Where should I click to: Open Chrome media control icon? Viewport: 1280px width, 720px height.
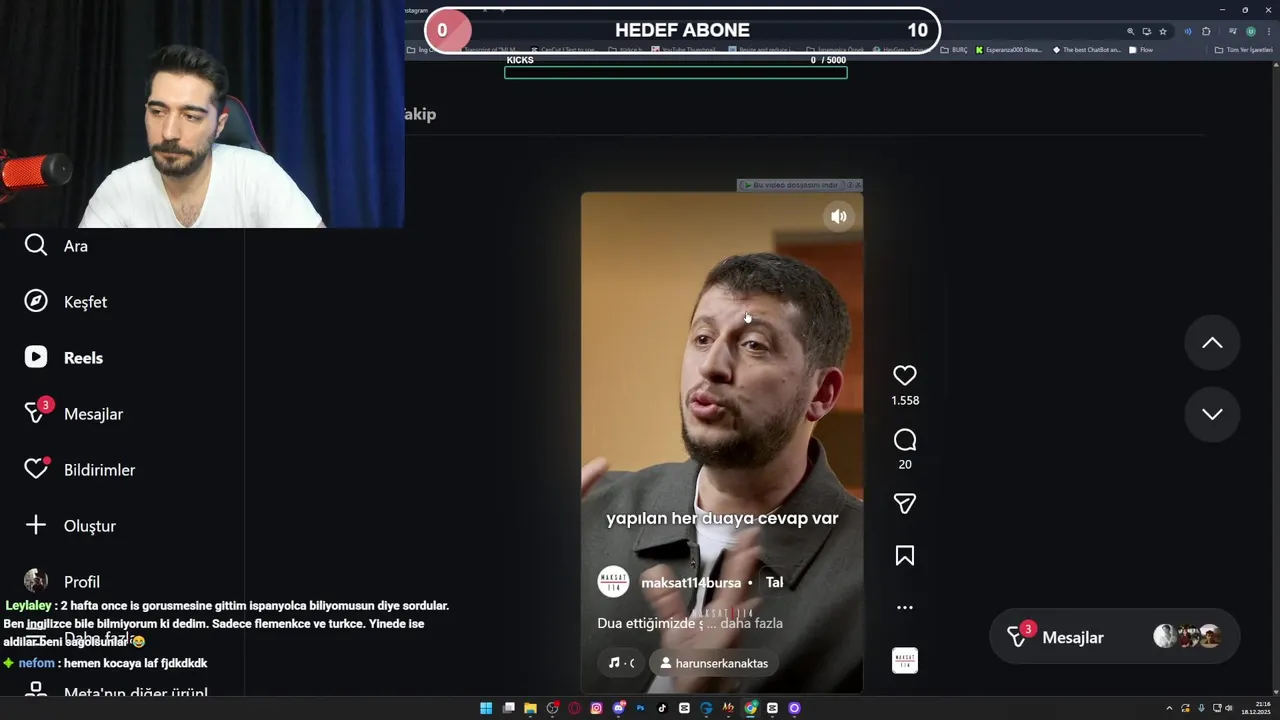[1233, 31]
